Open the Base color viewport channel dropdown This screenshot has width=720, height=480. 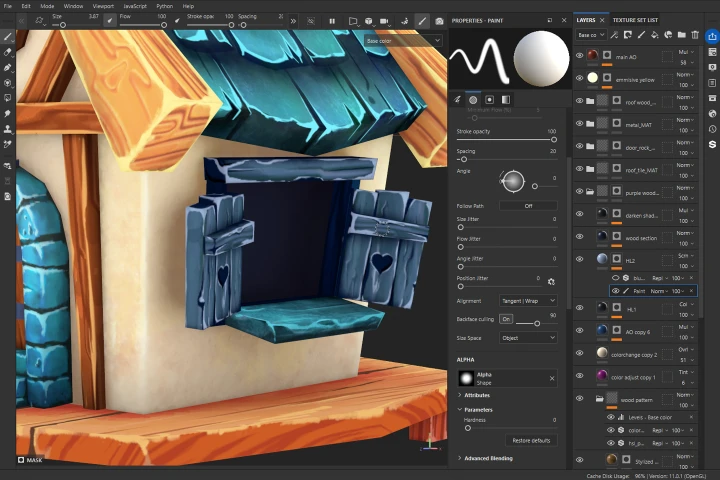click(404, 41)
